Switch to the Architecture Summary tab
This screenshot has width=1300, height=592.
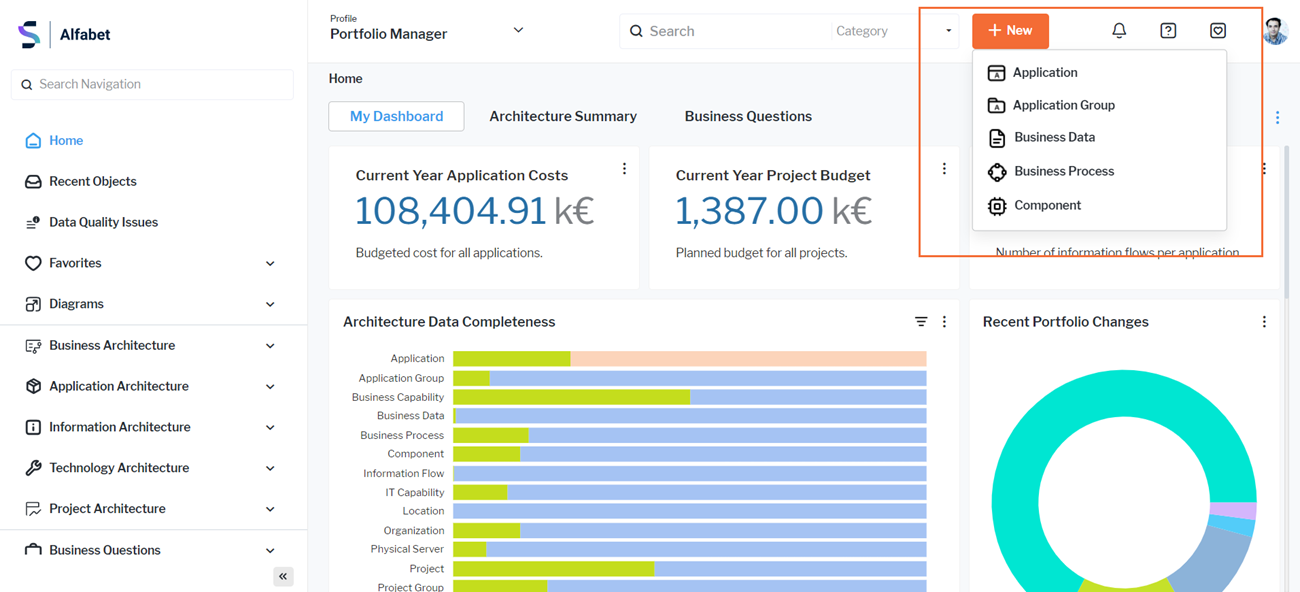(x=562, y=116)
